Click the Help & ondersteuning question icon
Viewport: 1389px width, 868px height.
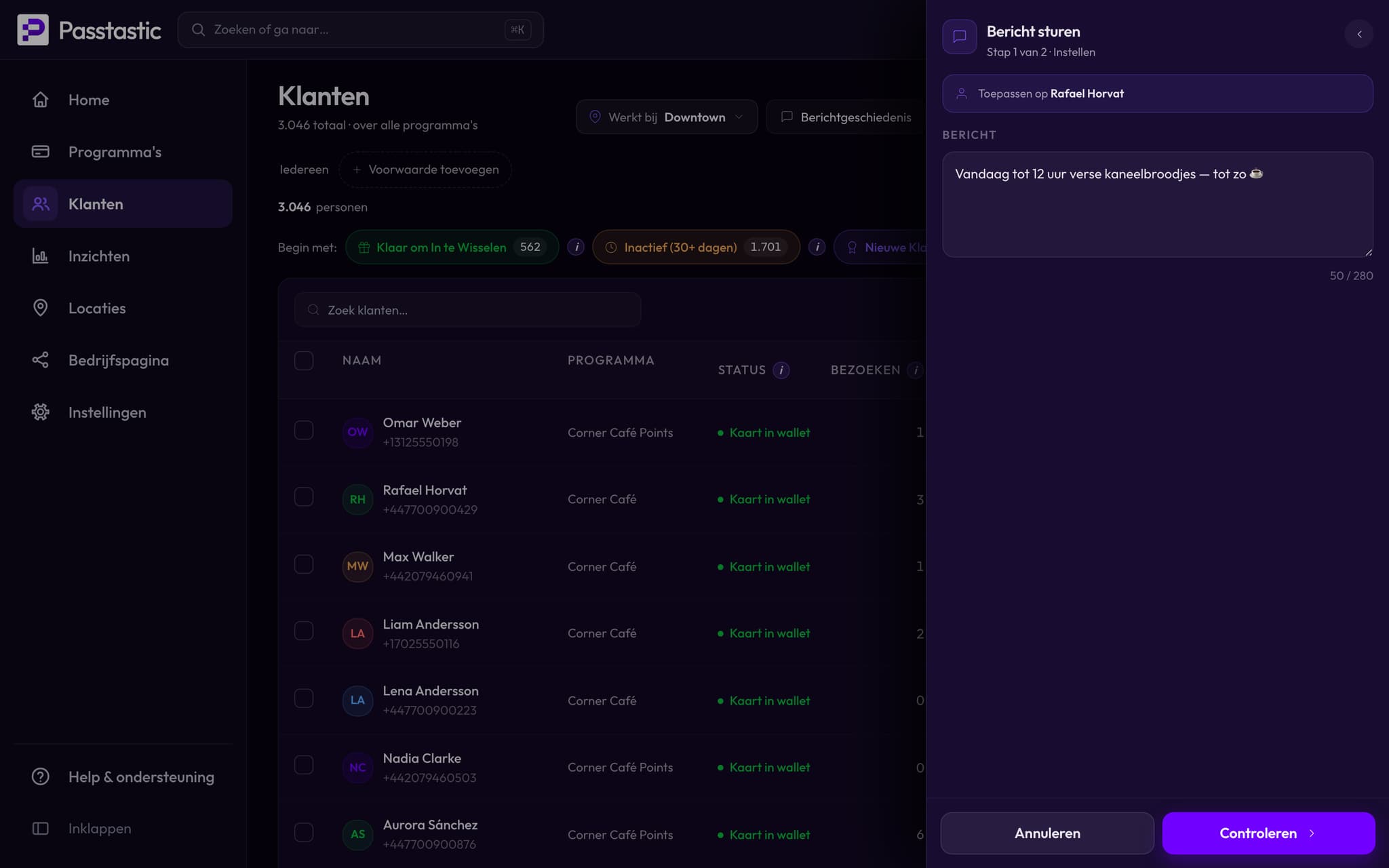point(41,776)
